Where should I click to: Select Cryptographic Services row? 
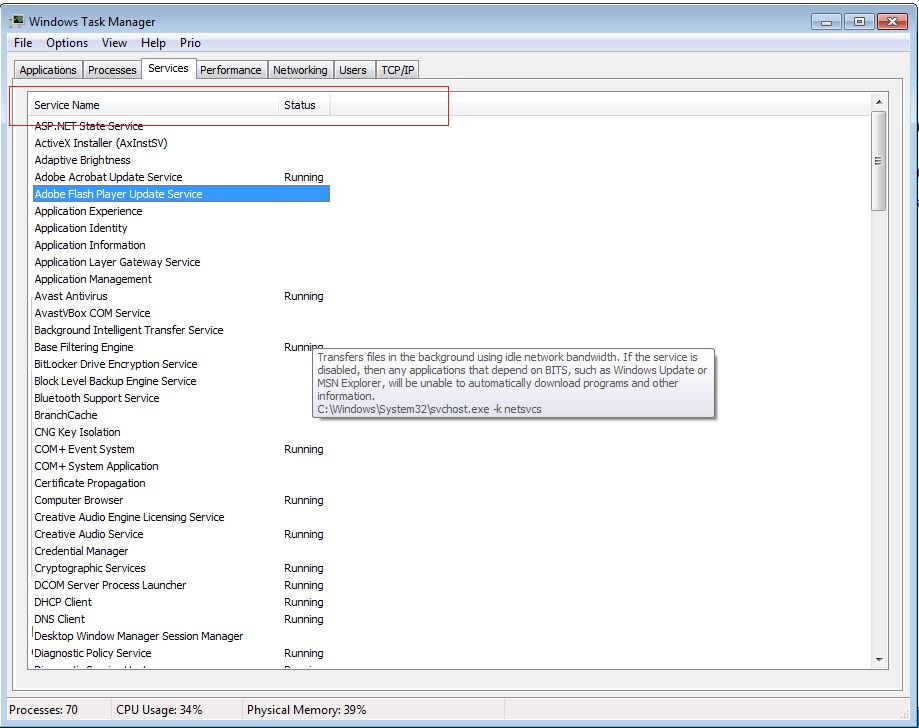[181, 568]
